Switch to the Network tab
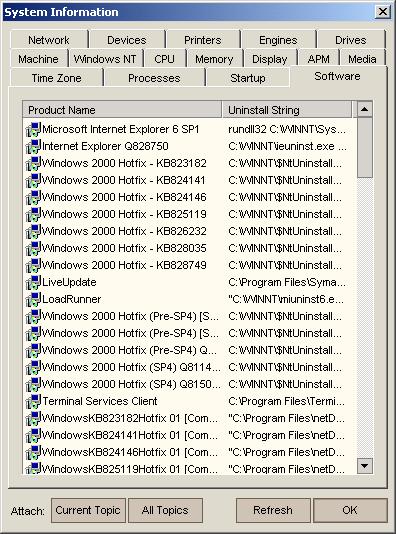The height and width of the screenshot is (534, 396). [x=49, y=40]
